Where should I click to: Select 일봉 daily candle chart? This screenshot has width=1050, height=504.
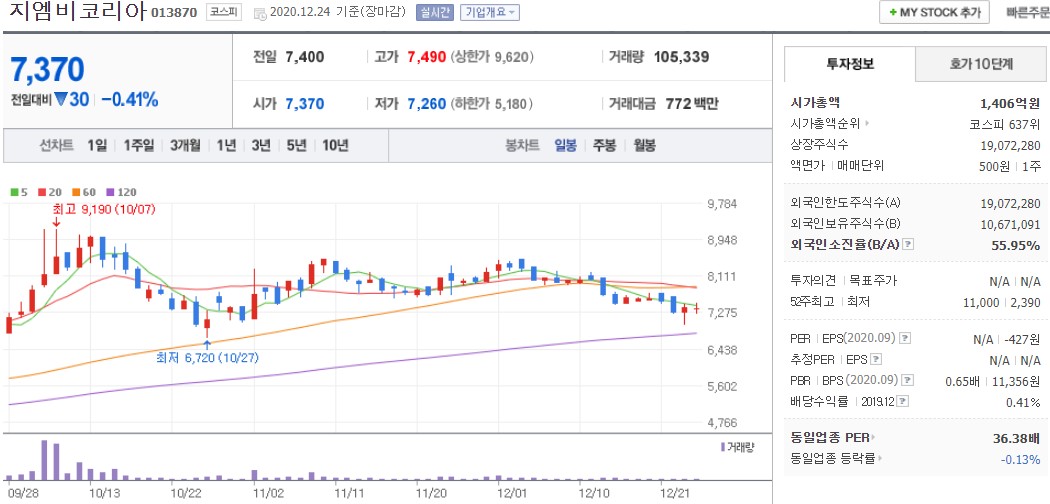pyautogui.click(x=565, y=145)
